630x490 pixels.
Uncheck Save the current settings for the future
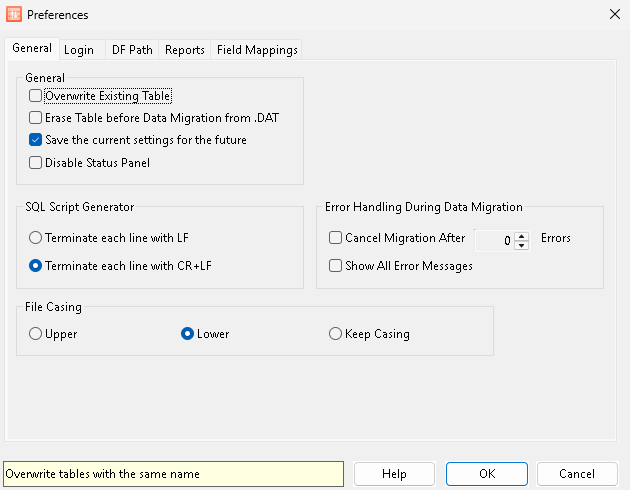(36, 140)
